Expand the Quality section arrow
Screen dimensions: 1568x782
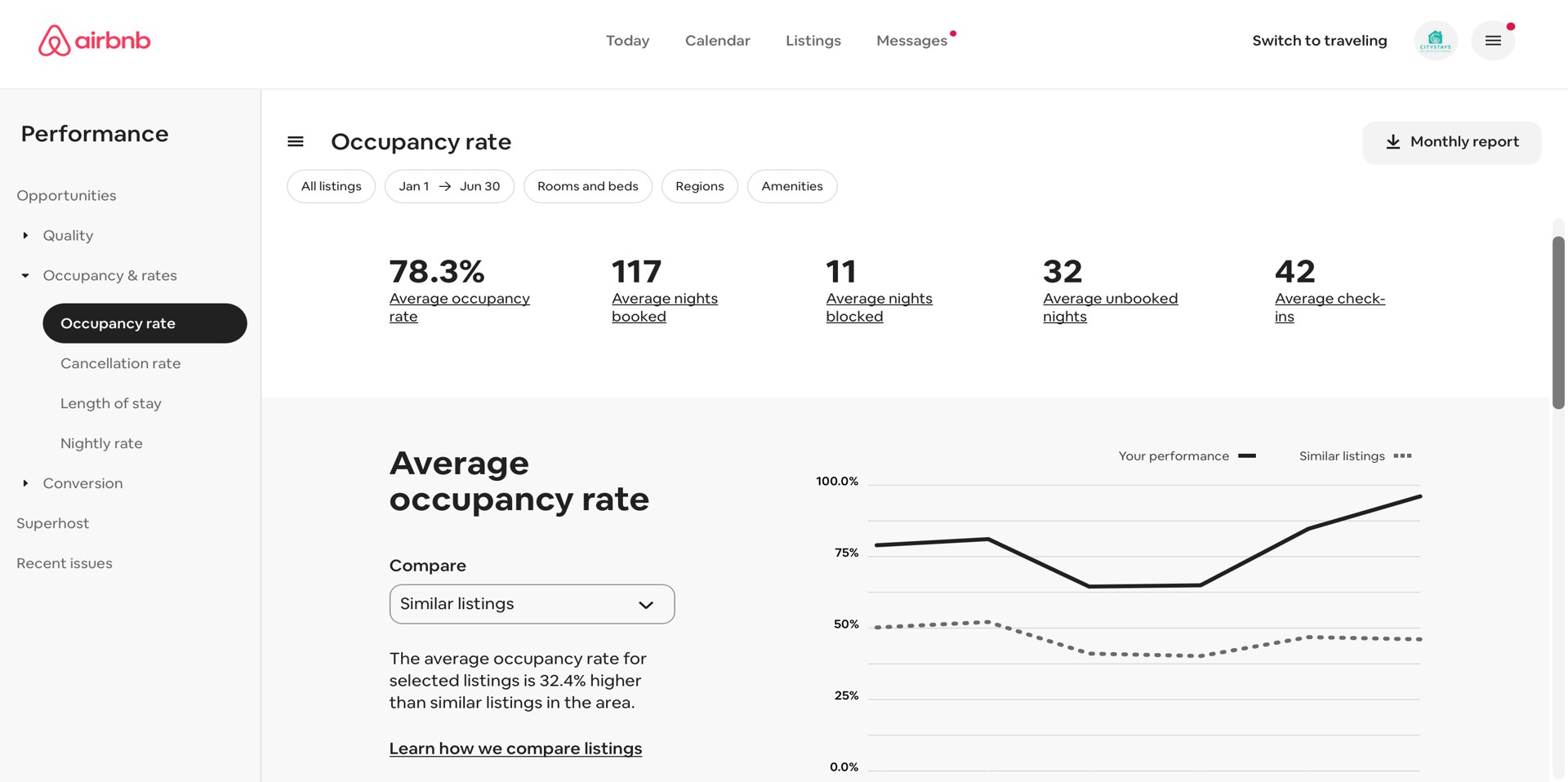point(25,235)
